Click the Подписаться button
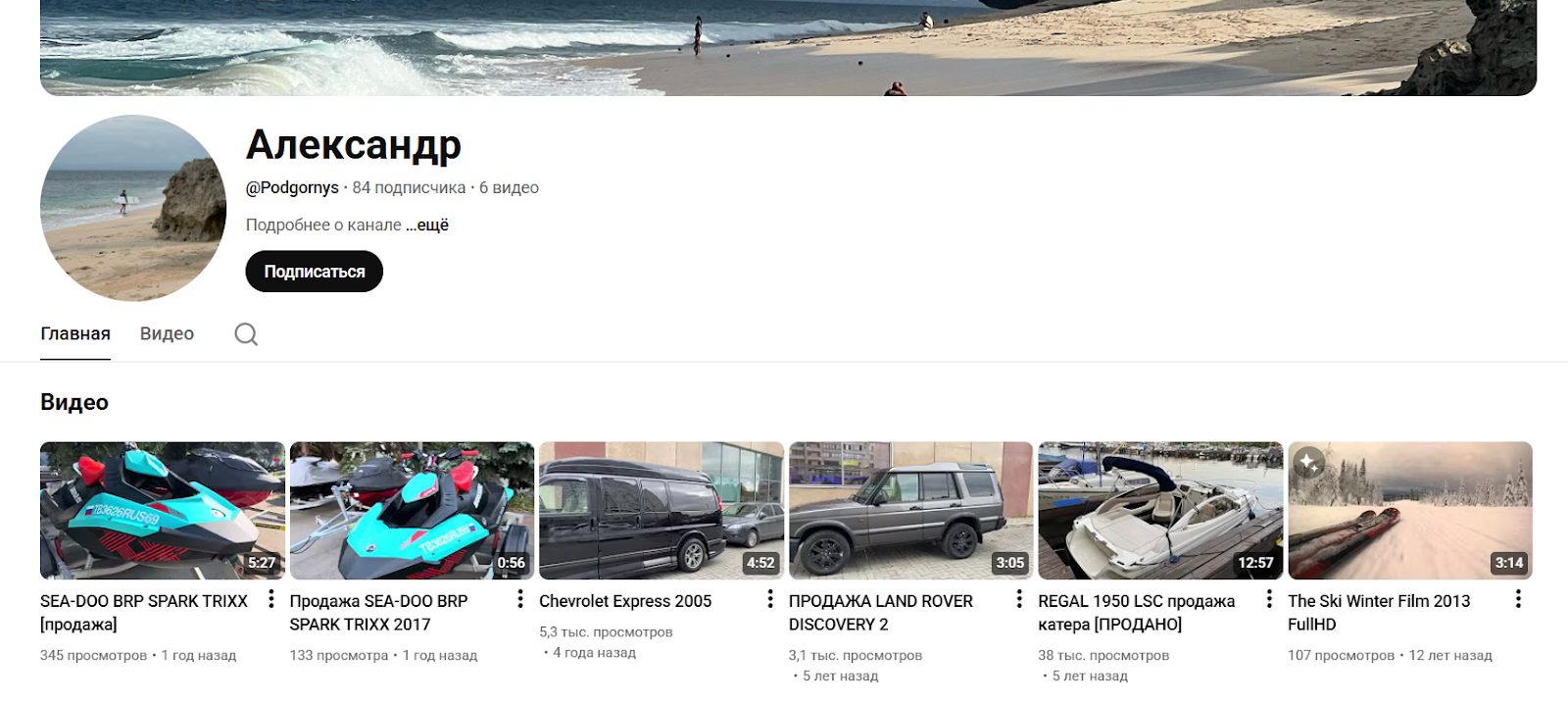The width and height of the screenshot is (1568, 704). coord(314,272)
